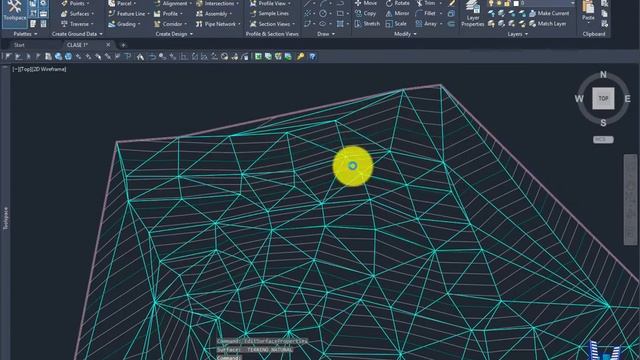This screenshot has height=360, width=640.
Task: Click the 2D Wireframe visual style label
Action: coord(48,69)
